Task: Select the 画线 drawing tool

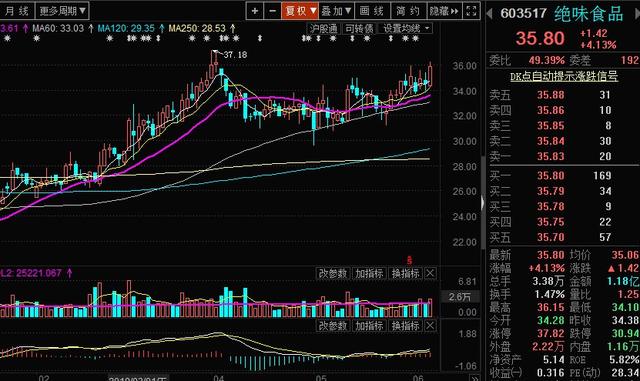Action: tap(372, 11)
